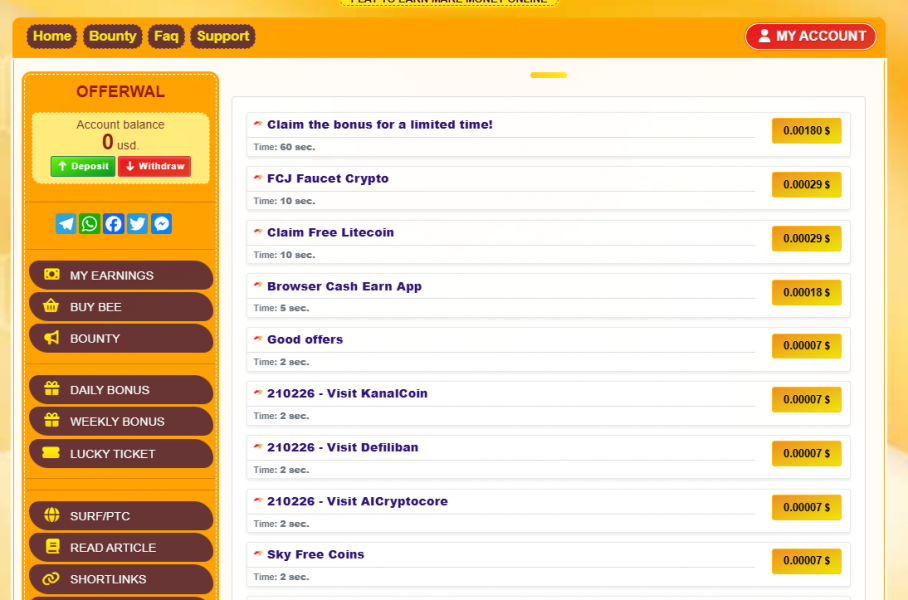
Task: Click the Facebook share icon
Action: click(114, 224)
